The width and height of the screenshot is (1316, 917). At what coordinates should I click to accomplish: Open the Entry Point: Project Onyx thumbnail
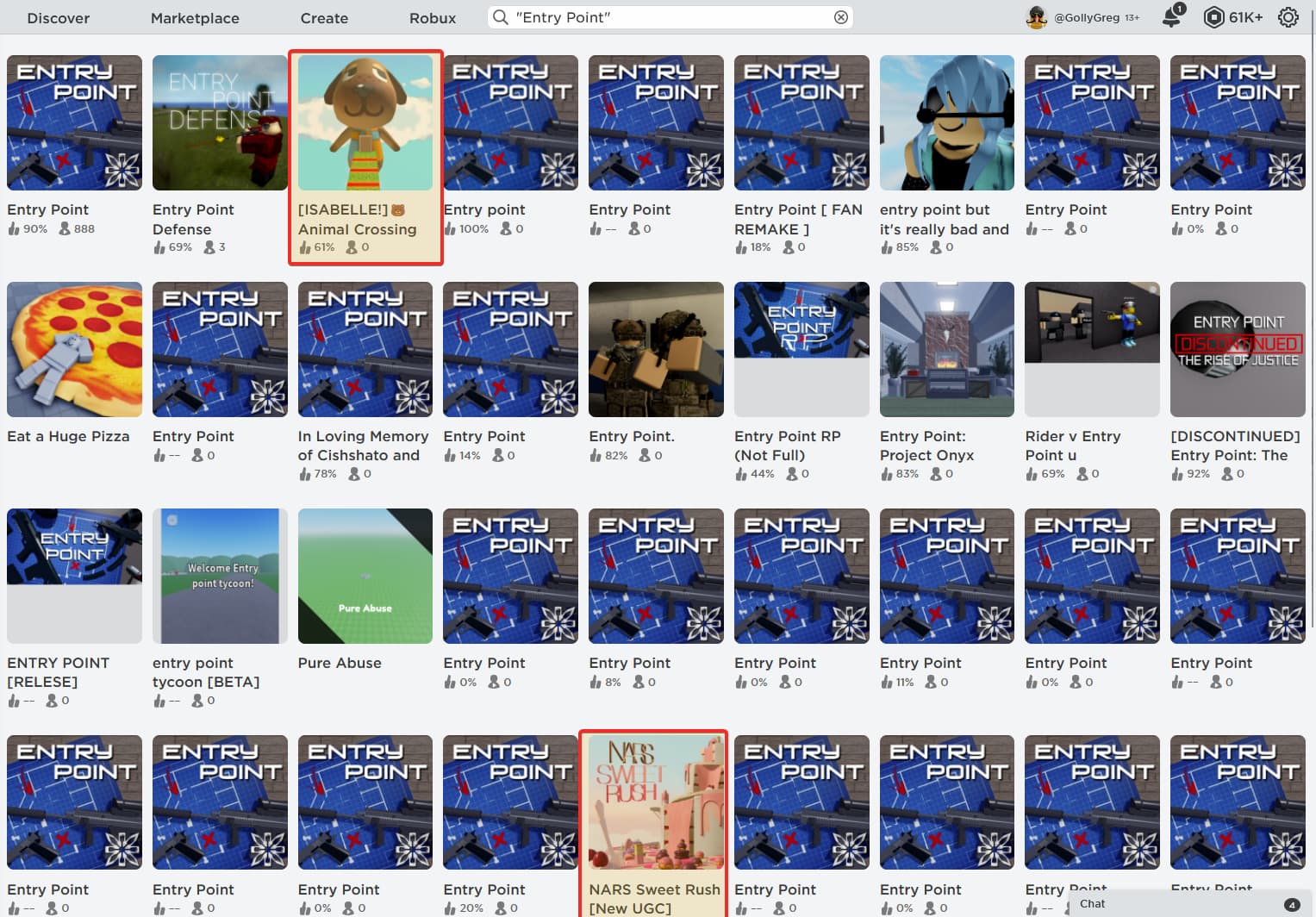coord(947,349)
